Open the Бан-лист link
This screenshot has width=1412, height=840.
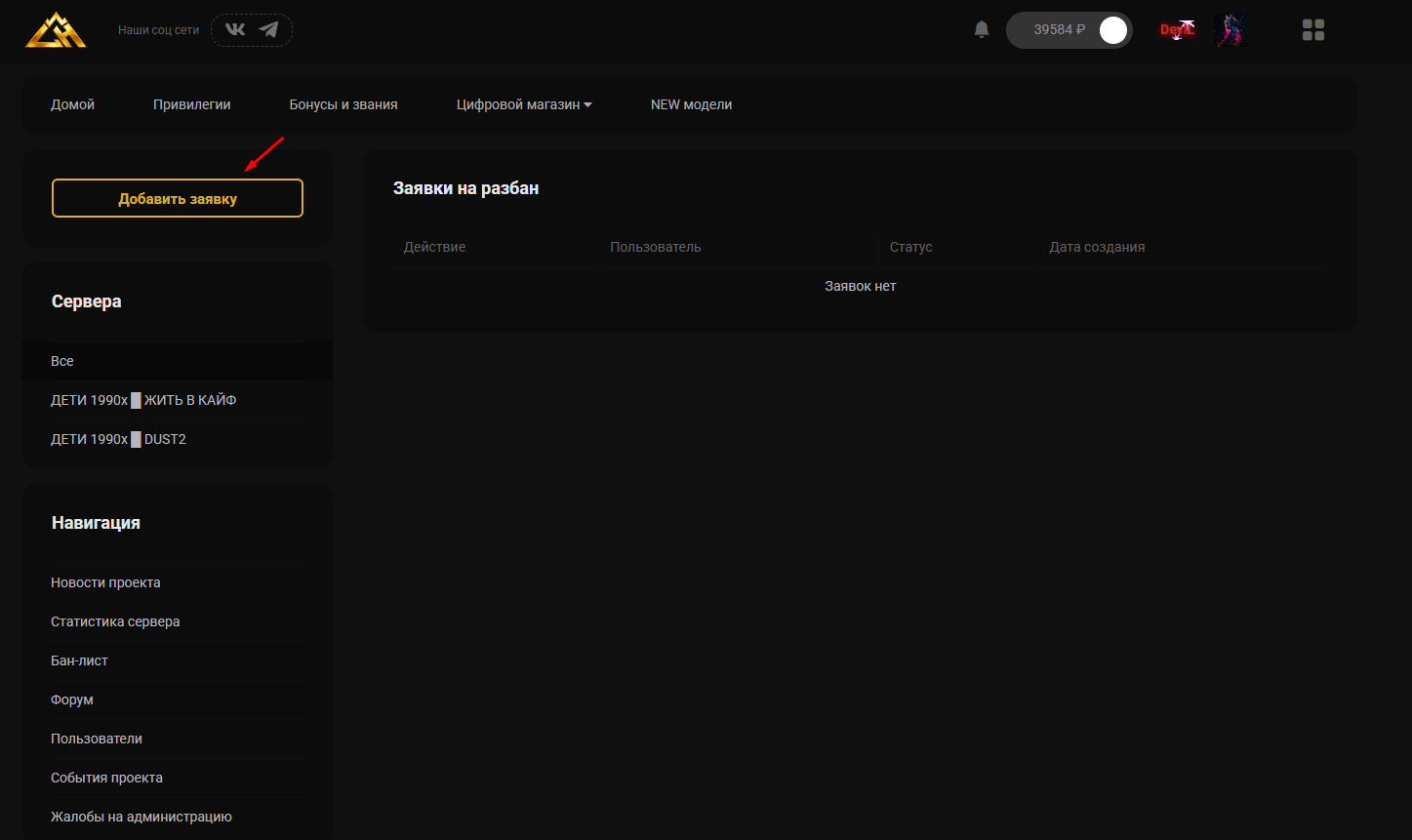(x=79, y=660)
